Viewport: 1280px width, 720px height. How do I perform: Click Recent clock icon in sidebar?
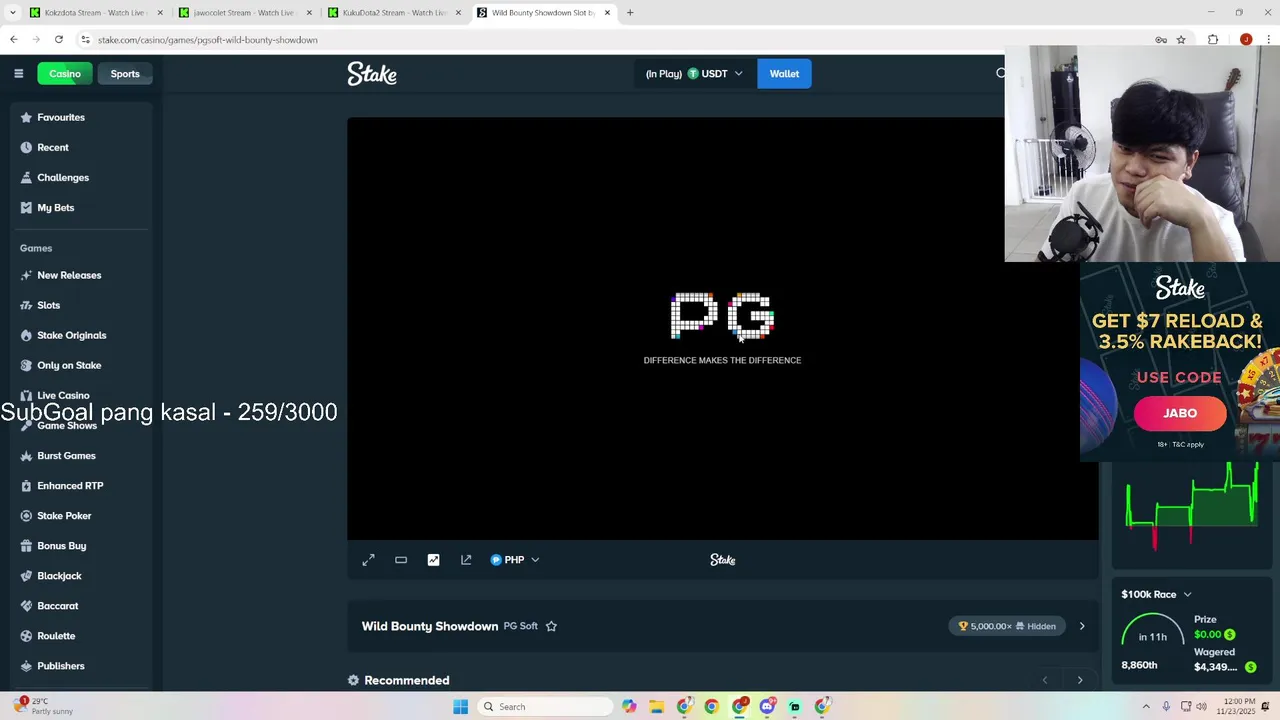coord(26,147)
